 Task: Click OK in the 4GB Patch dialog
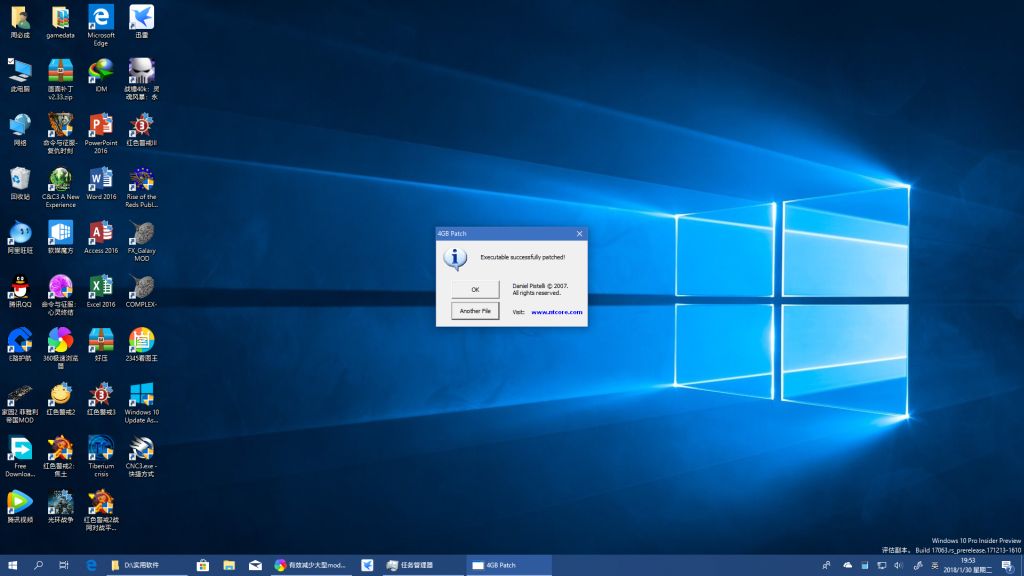coord(475,289)
